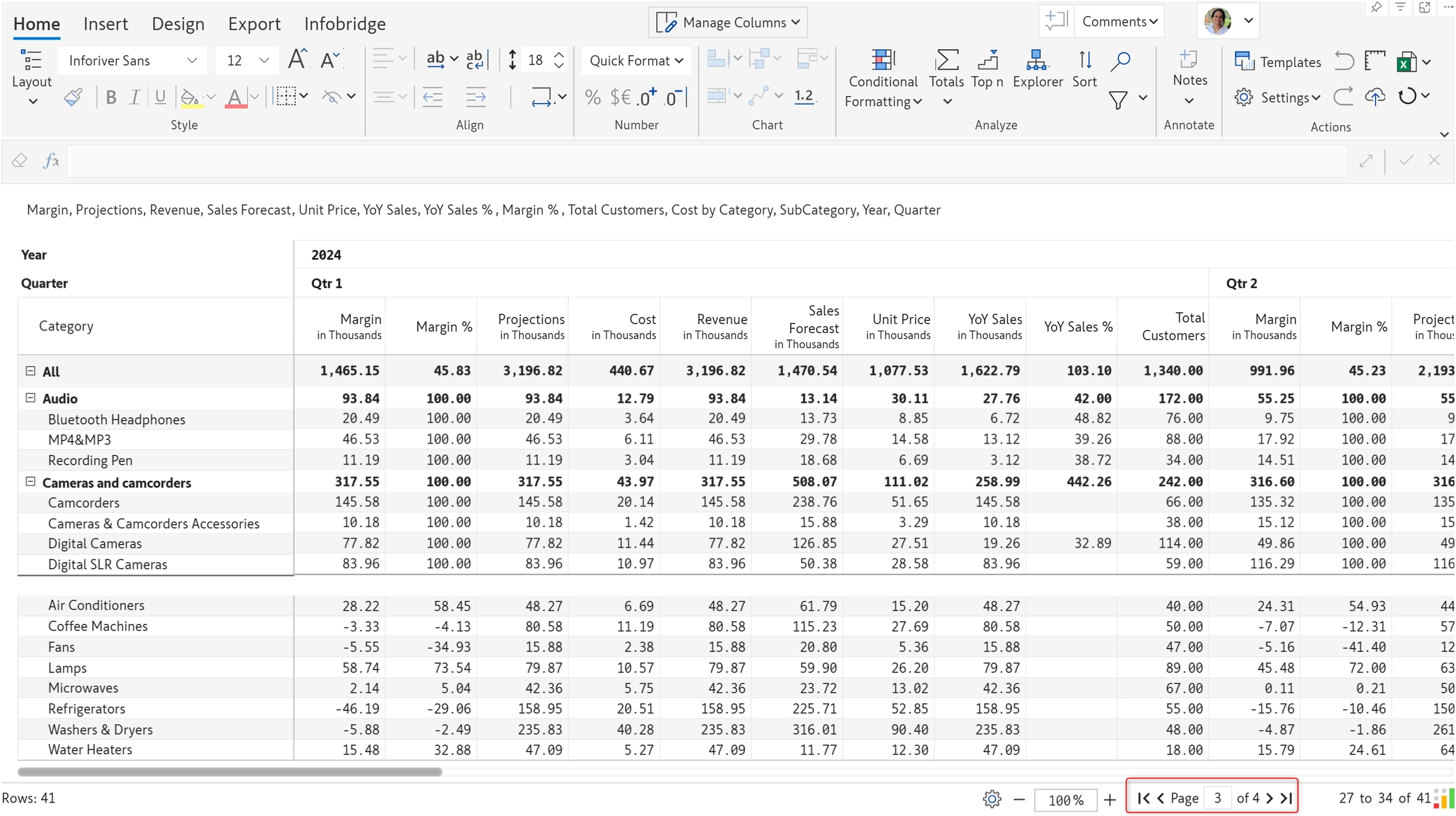Toggle bold text formatting

point(111,97)
